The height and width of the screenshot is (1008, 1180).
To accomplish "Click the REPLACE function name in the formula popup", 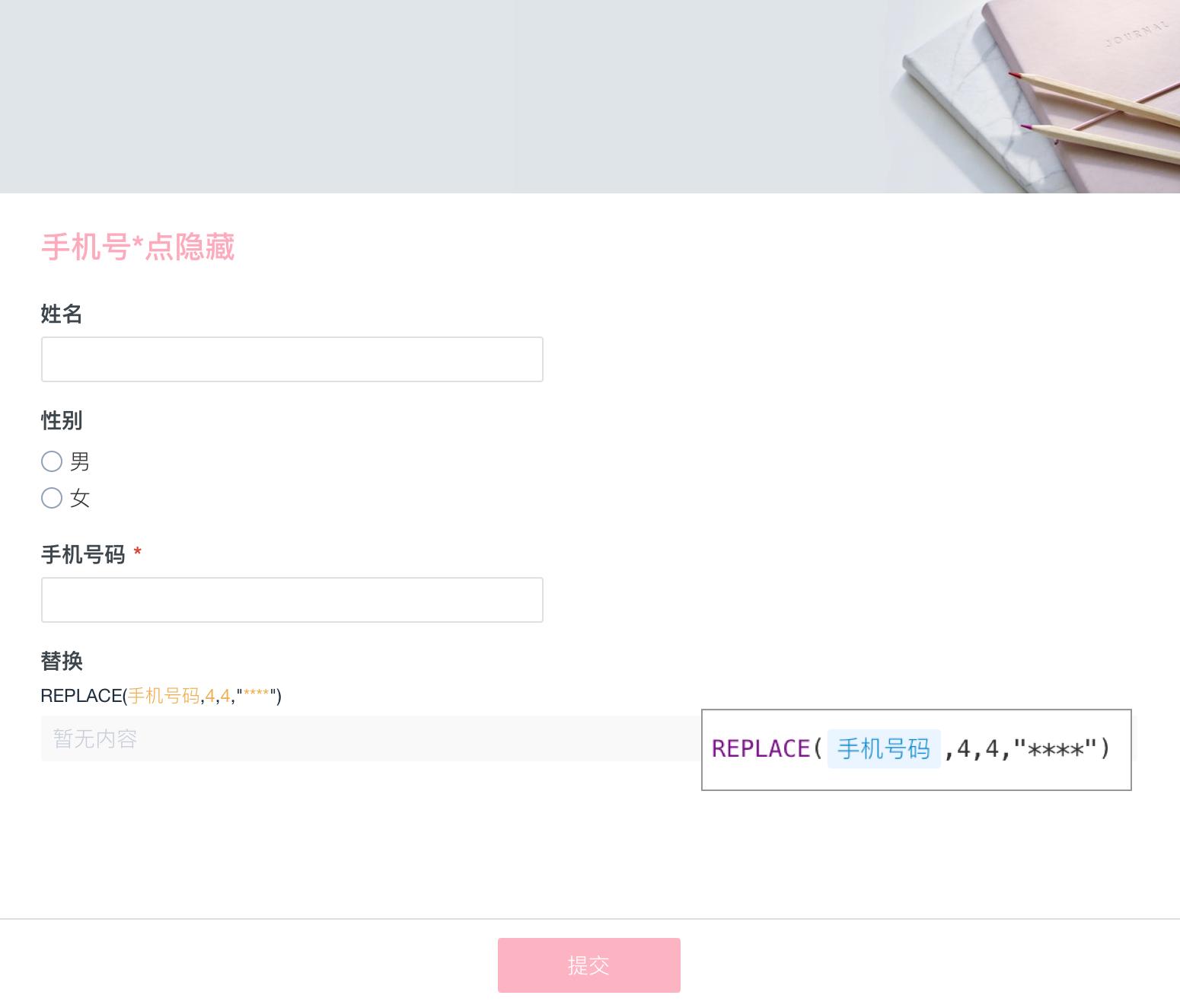I will click(760, 748).
